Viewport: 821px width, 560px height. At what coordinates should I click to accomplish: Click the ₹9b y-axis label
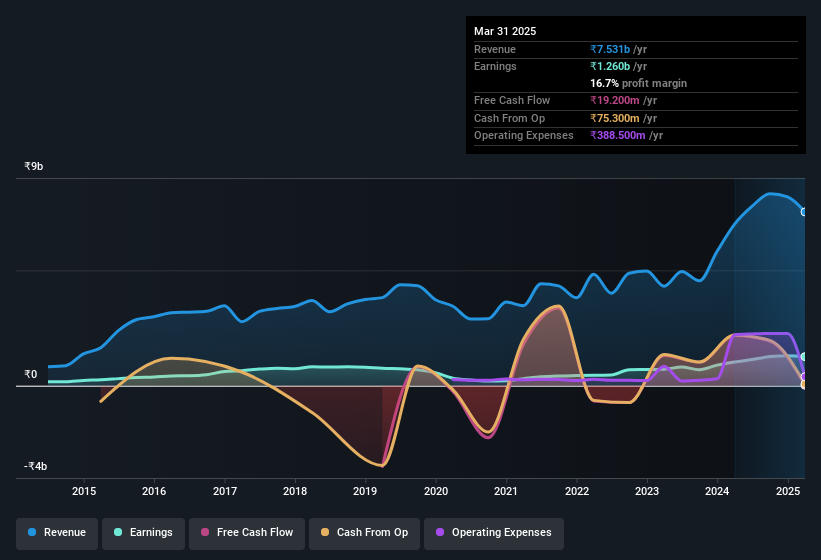click(34, 166)
